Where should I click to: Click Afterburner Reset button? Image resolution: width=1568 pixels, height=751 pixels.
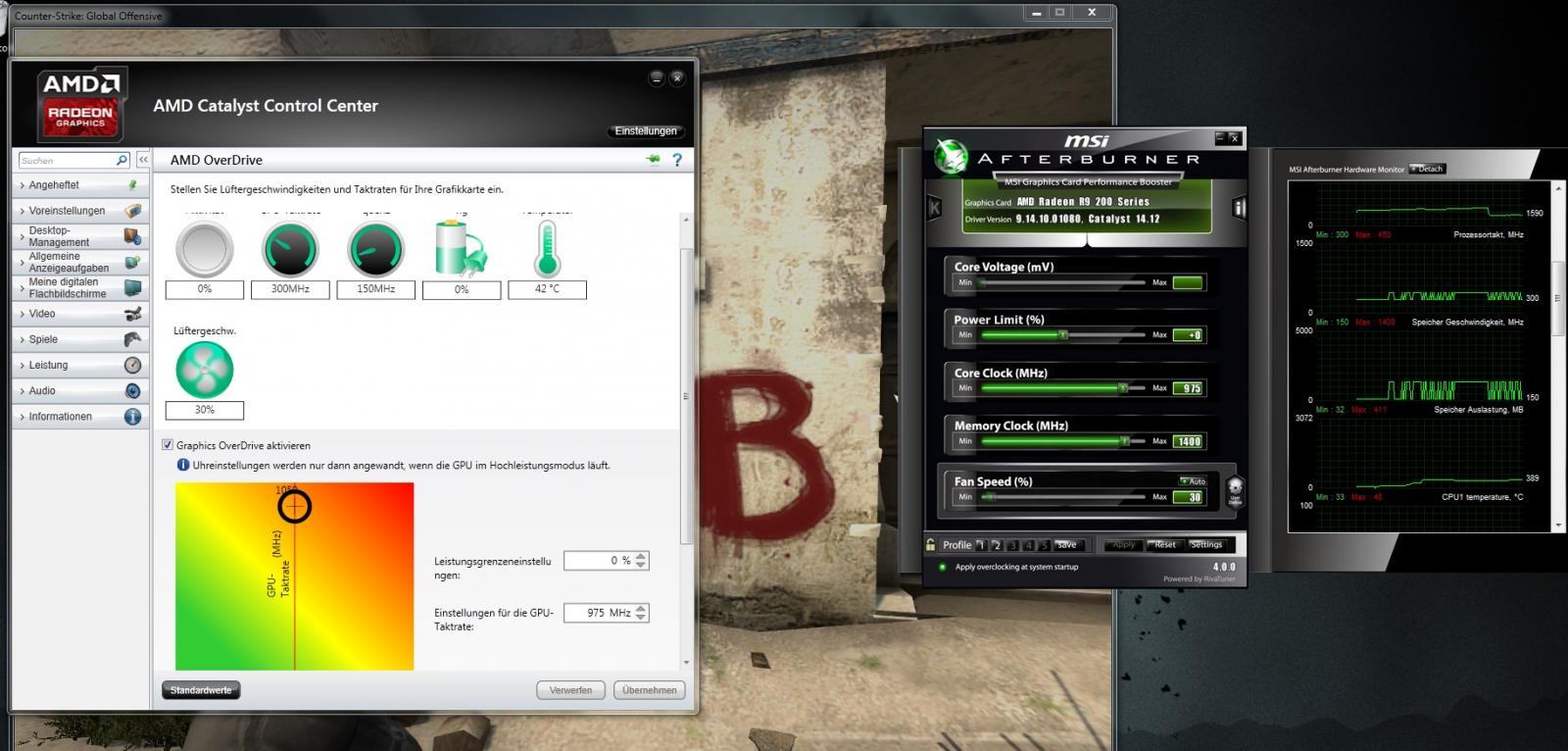(x=1165, y=545)
